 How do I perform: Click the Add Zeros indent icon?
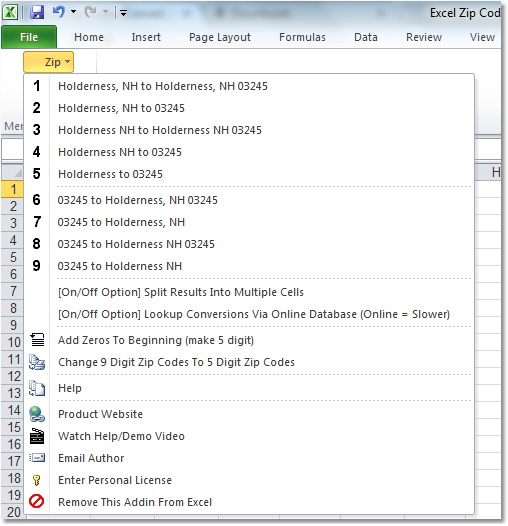click(37, 339)
